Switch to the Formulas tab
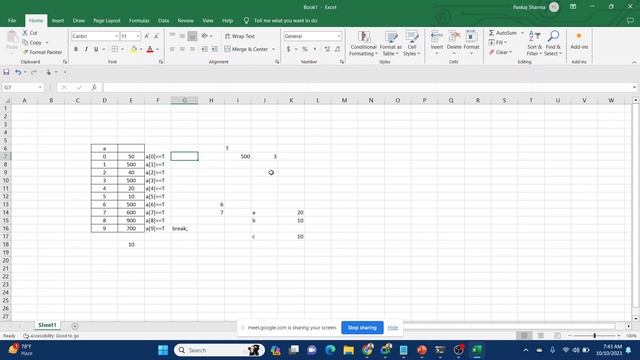This screenshot has width=640, height=360. (x=139, y=20)
